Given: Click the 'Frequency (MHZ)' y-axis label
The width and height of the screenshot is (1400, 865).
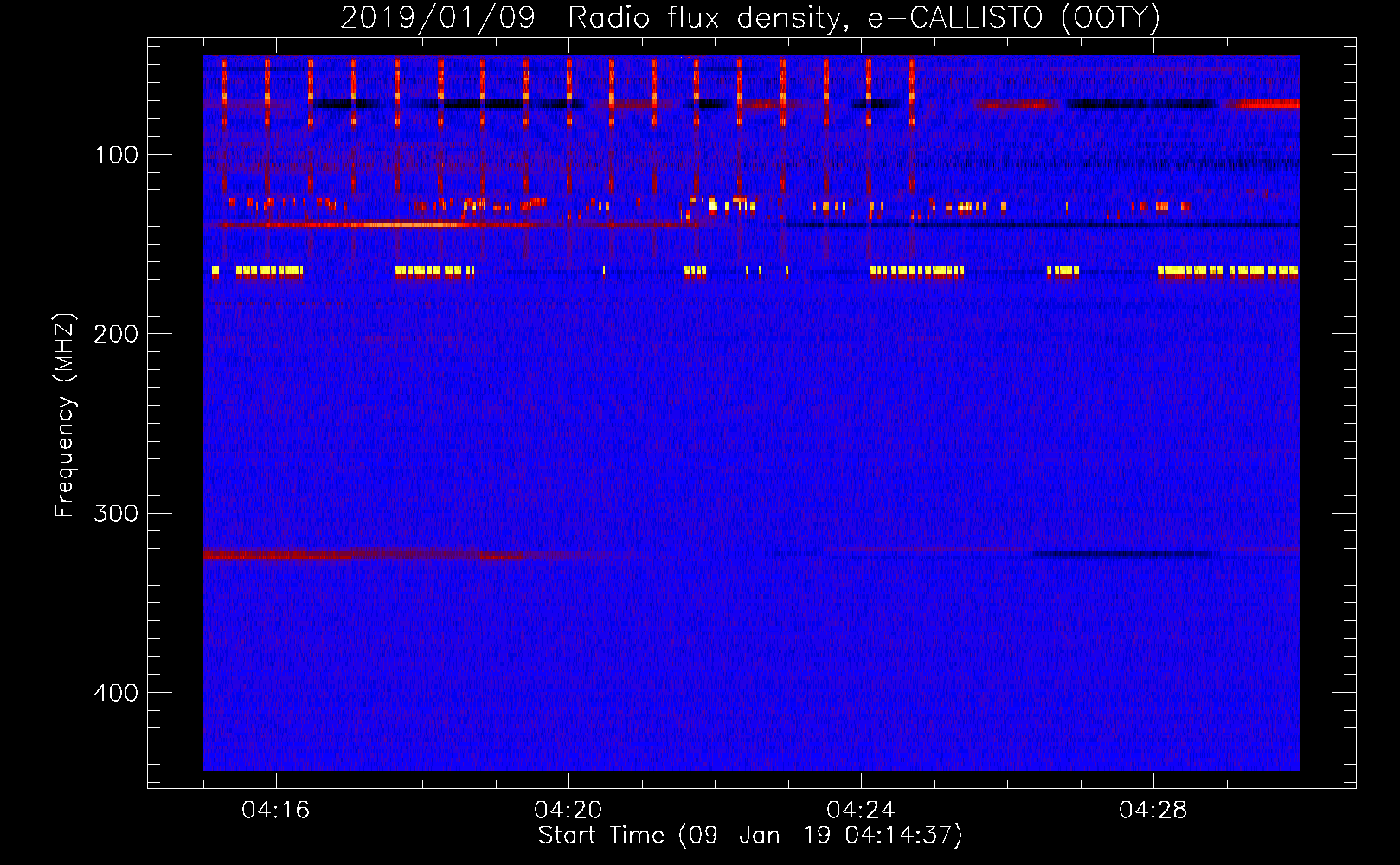Looking at the screenshot, I should (x=65, y=414).
